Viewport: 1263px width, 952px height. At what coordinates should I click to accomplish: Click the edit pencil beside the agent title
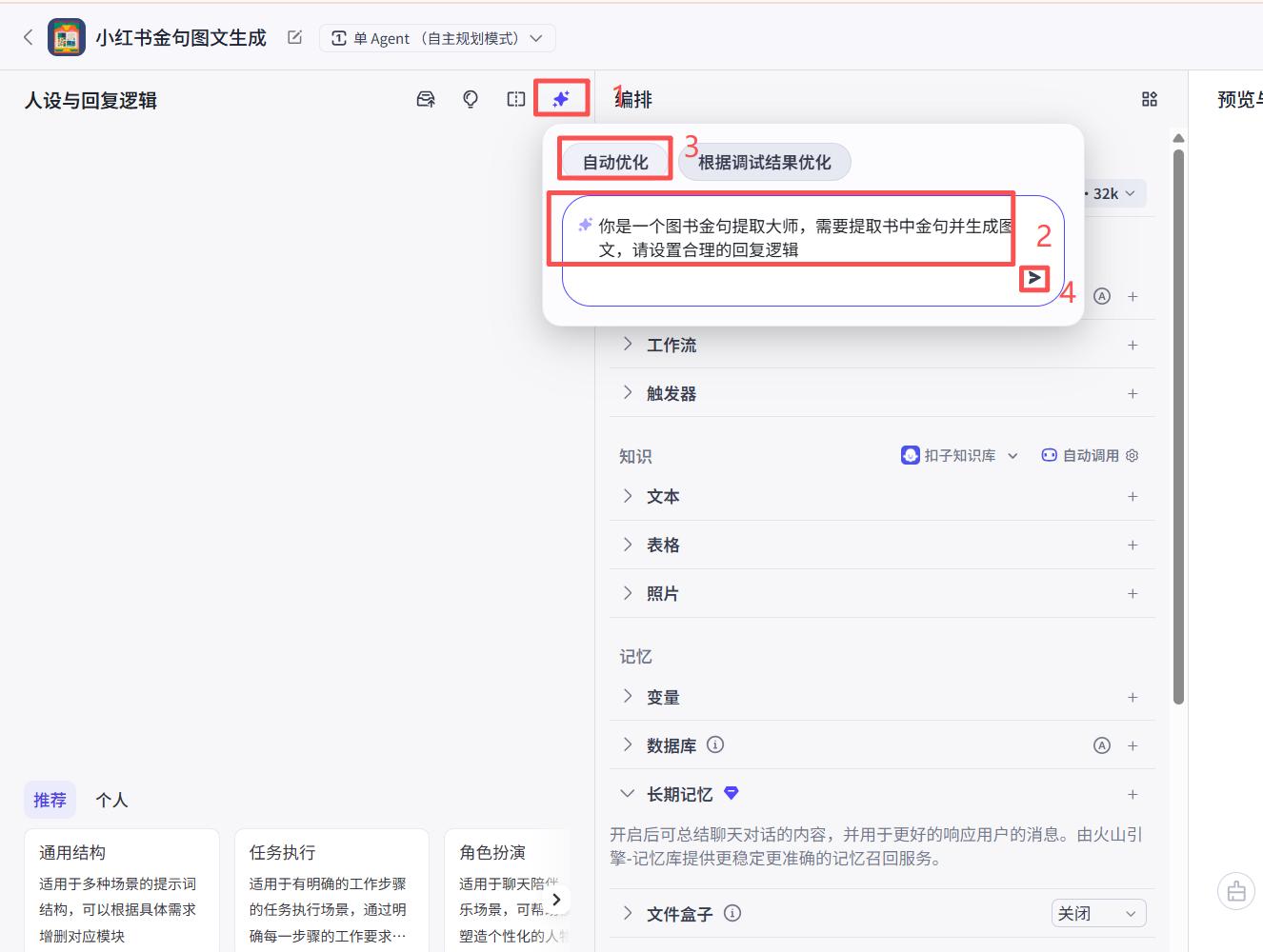pos(293,37)
